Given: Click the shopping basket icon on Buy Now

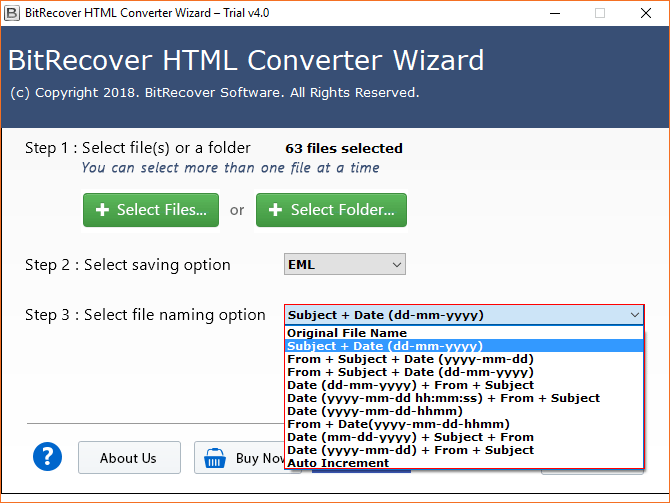Looking at the screenshot, I should pos(215,458).
